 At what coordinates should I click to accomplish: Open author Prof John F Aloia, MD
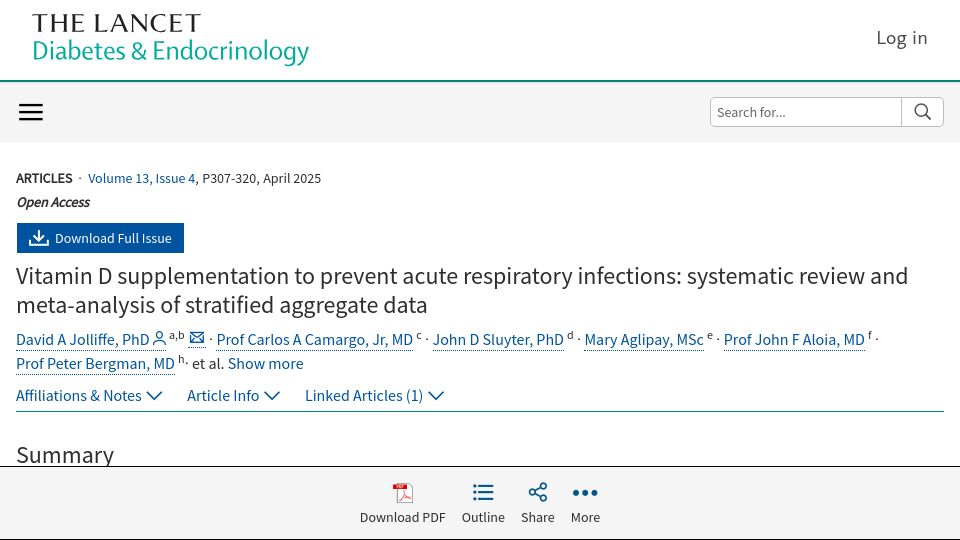(x=794, y=340)
